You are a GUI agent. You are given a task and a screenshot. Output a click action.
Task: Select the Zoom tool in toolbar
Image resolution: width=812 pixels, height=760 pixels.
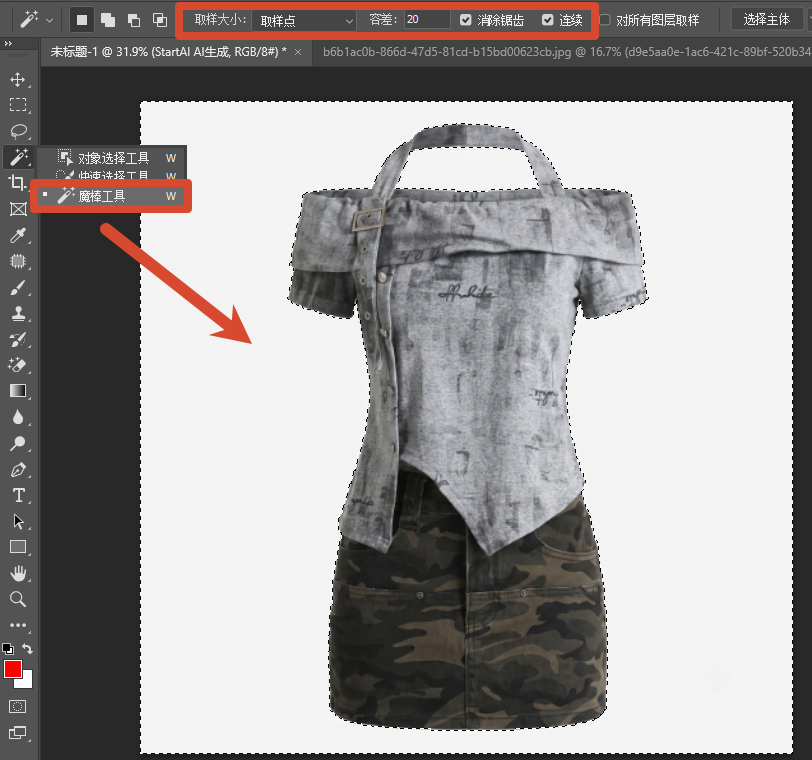click(18, 599)
